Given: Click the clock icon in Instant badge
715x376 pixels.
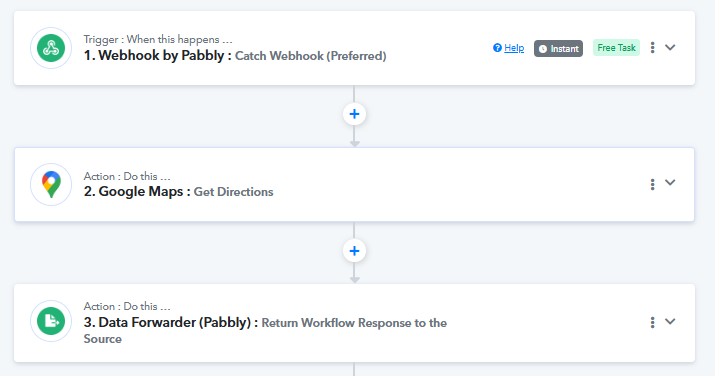Looking at the screenshot, I should pyautogui.click(x=543, y=49).
